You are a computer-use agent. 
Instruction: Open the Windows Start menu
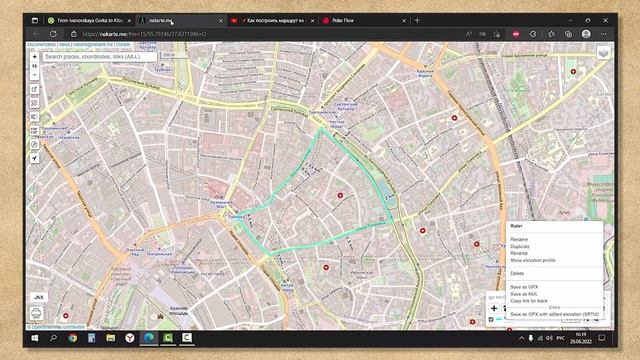coord(35,338)
